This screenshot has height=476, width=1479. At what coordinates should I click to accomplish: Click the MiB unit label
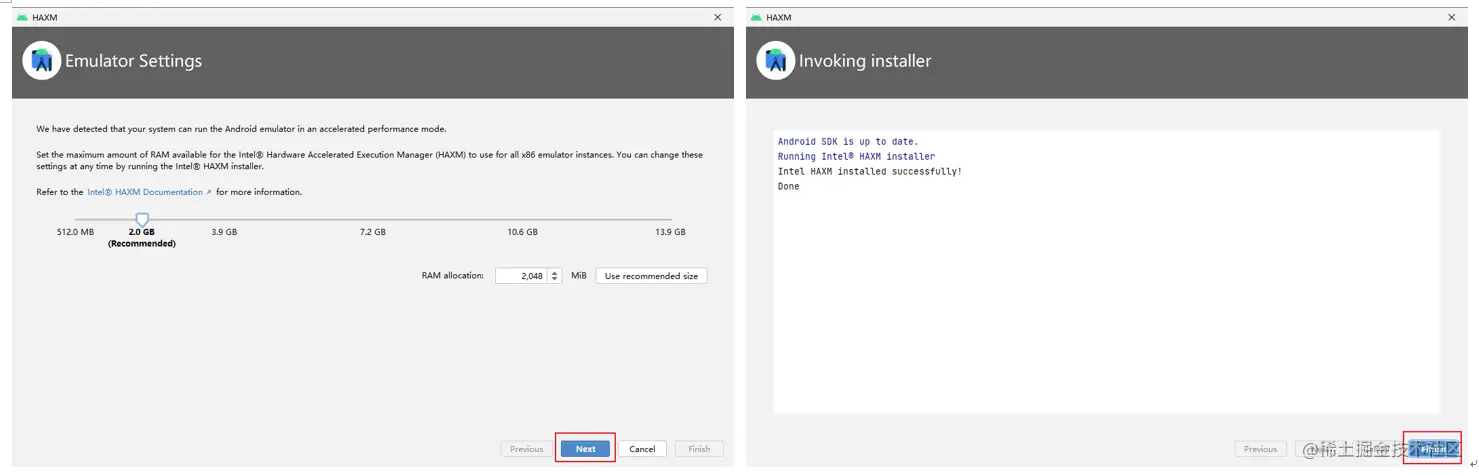click(579, 276)
